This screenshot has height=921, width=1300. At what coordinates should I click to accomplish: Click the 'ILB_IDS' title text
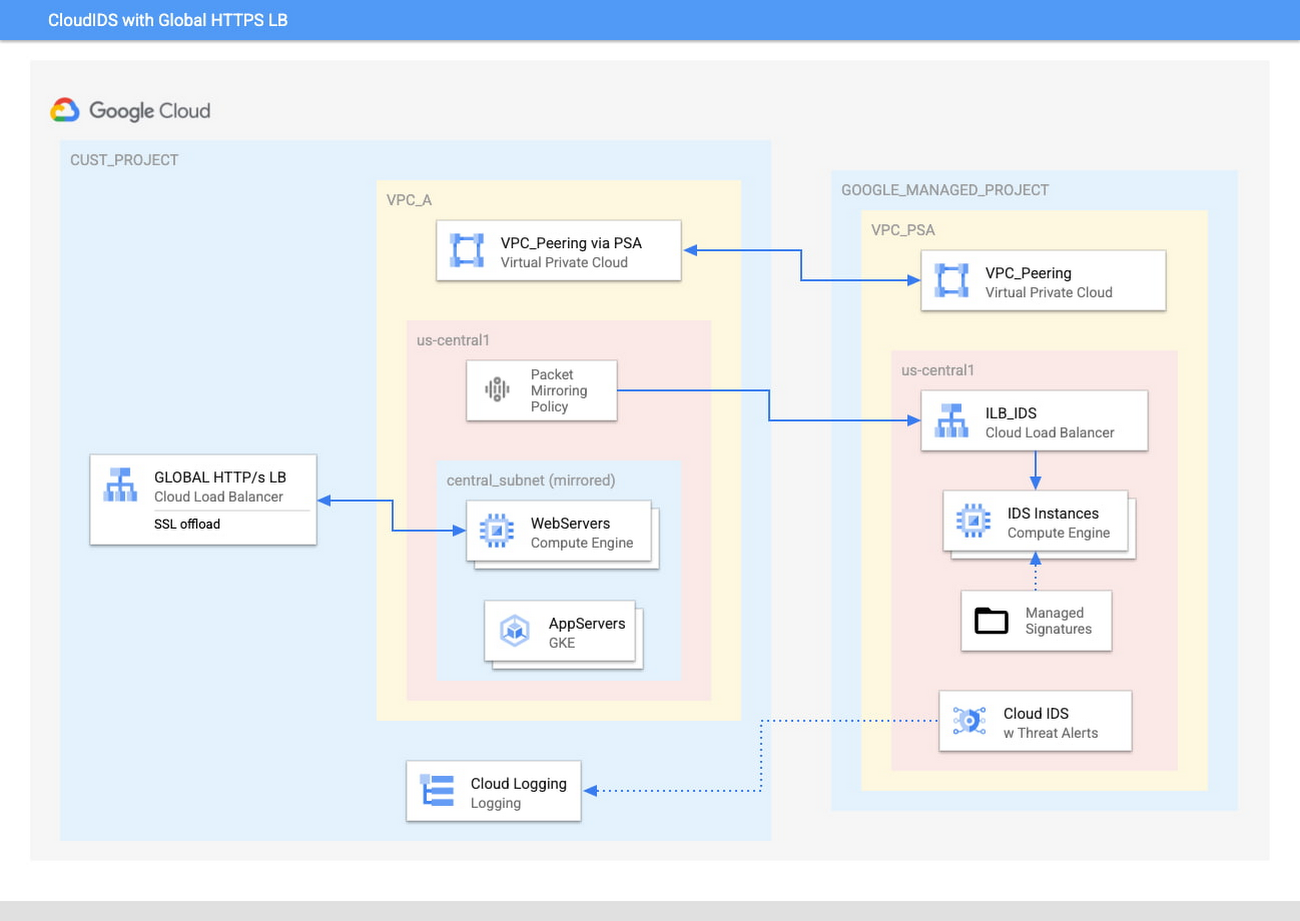[x=1011, y=413]
